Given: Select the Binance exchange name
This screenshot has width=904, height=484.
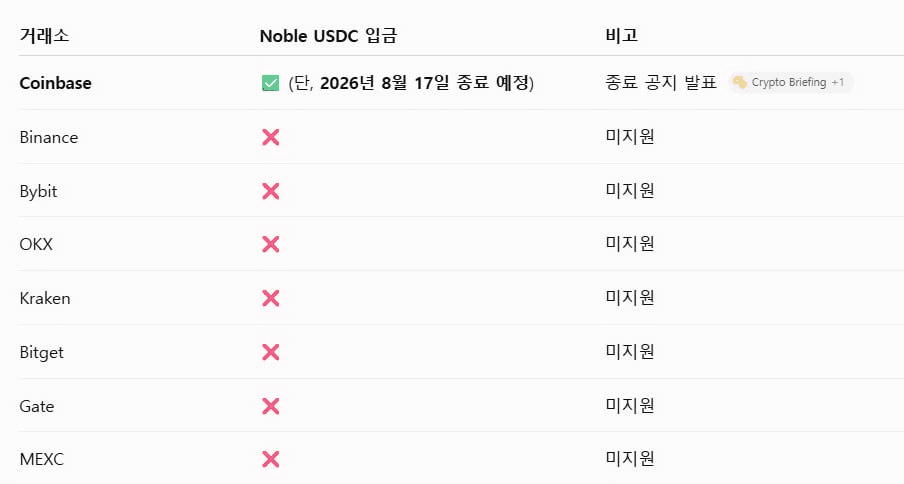Looking at the screenshot, I should (48, 137).
